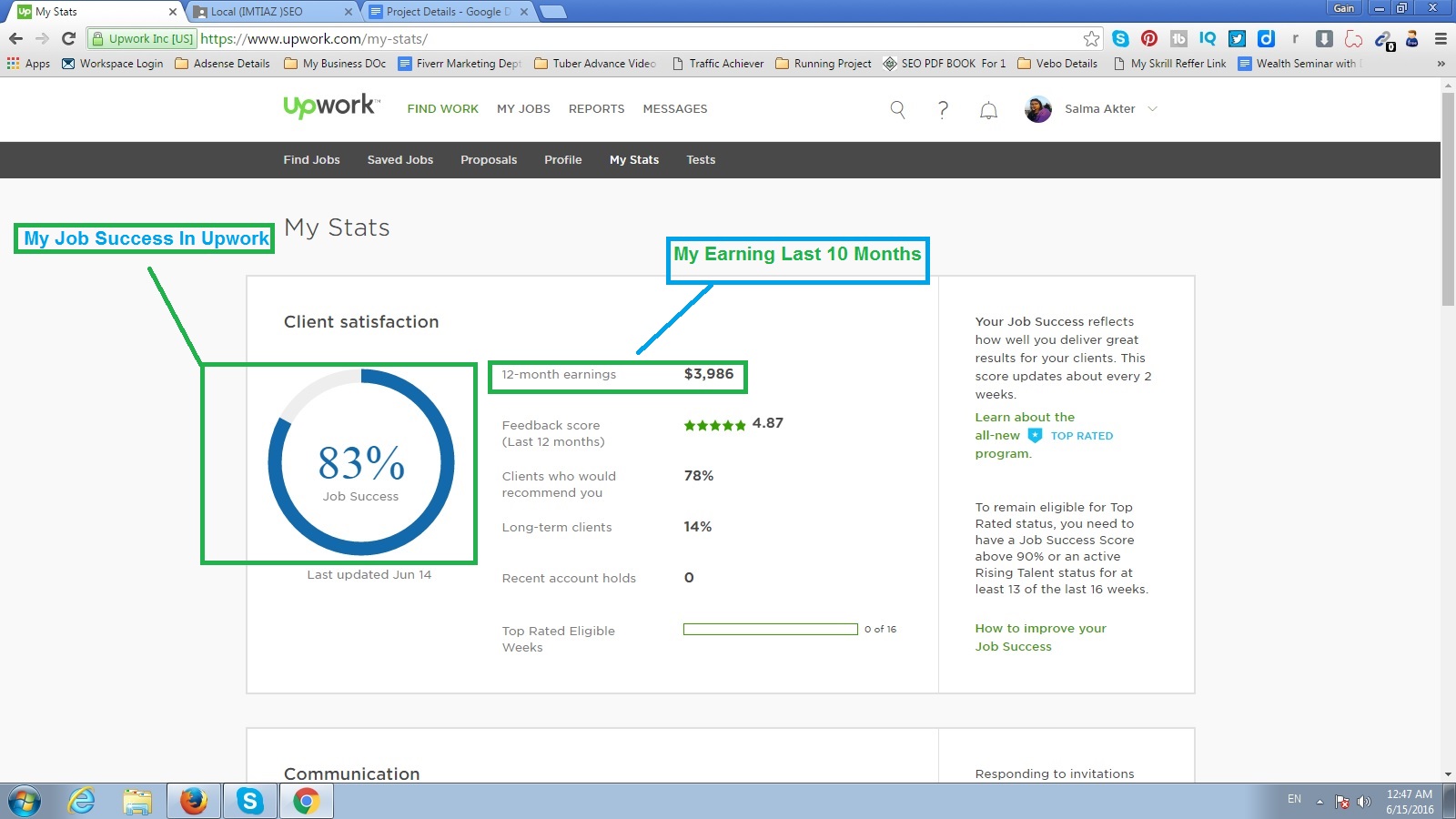Click the TubeBuddy 'tb' extension icon

tap(1178, 38)
